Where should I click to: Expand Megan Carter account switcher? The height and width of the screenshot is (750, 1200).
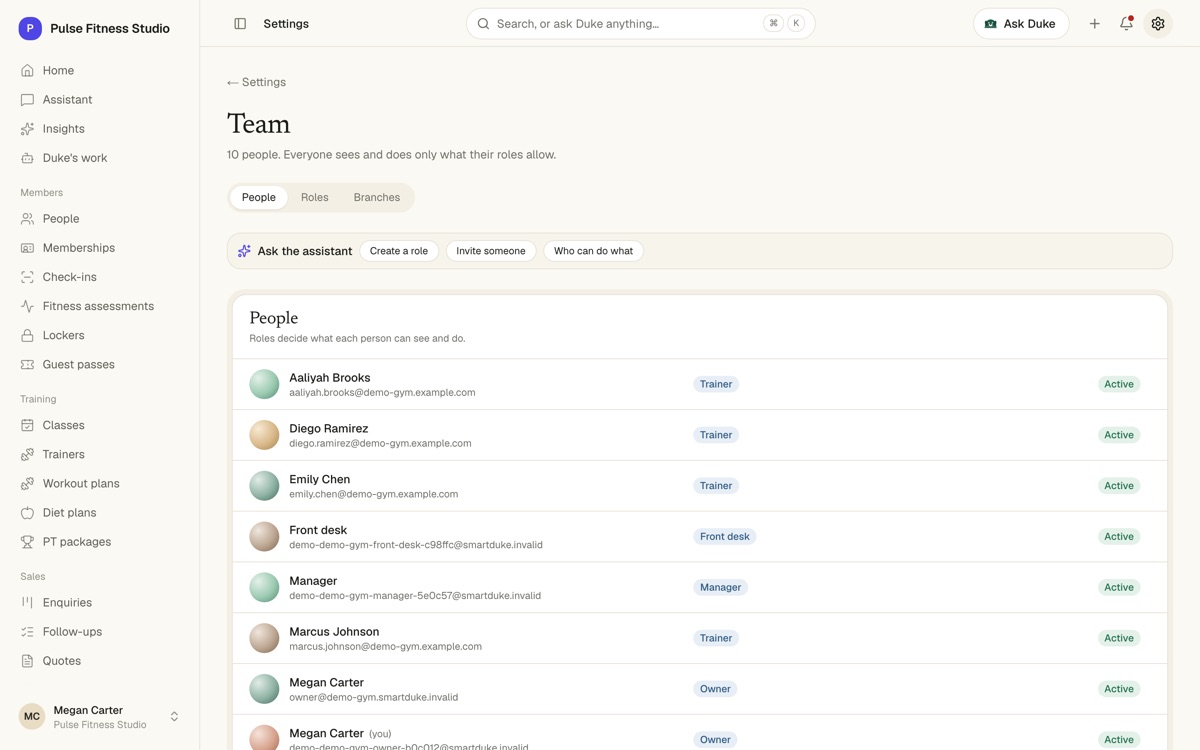click(174, 717)
